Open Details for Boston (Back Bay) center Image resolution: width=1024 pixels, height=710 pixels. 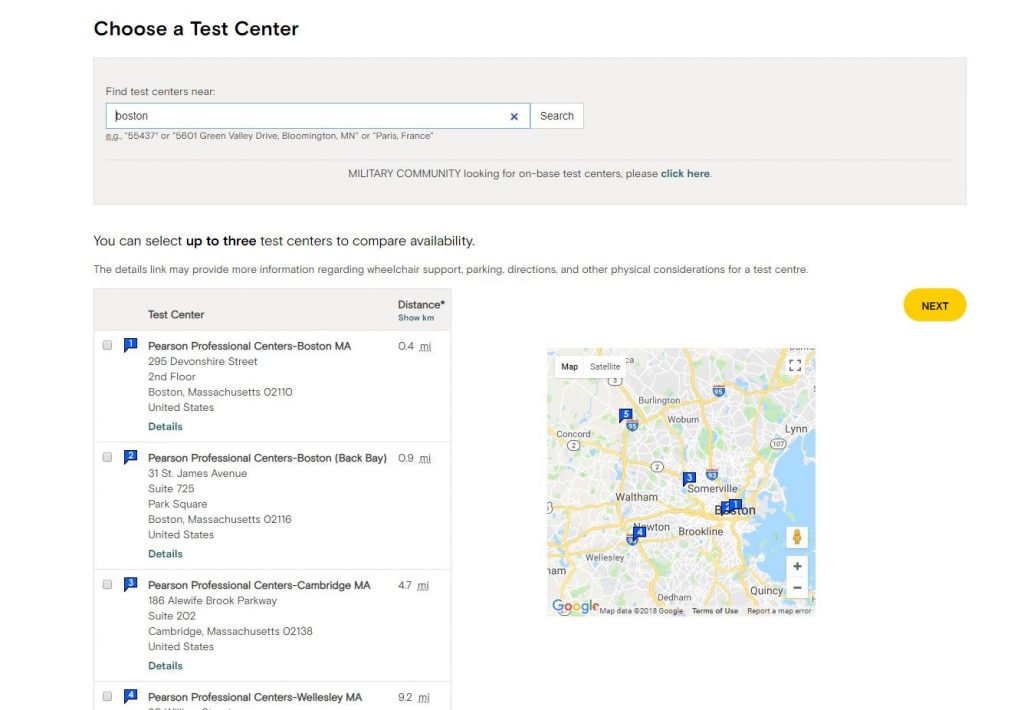(x=165, y=554)
